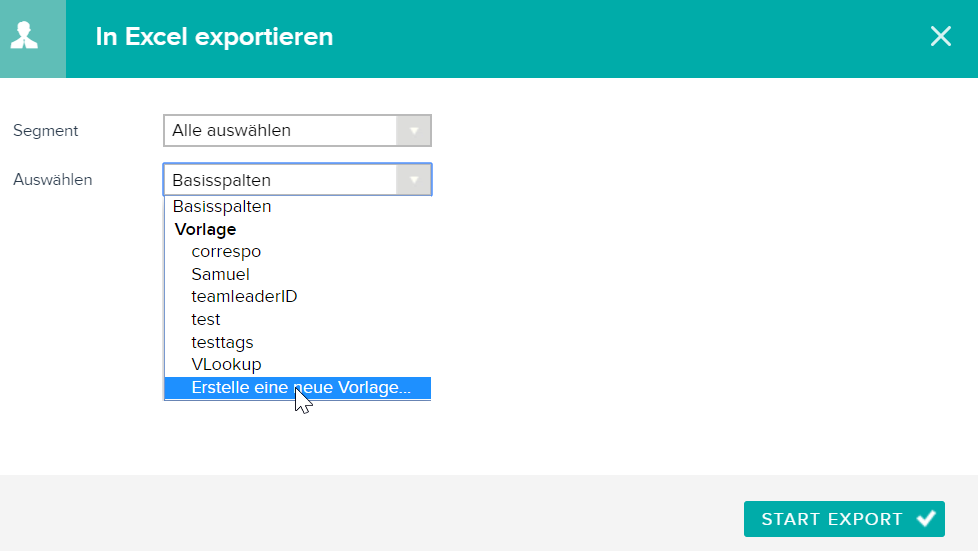Click the Vorlage group header
The image size is (978, 551).
pyautogui.click(x=205, y=229)
